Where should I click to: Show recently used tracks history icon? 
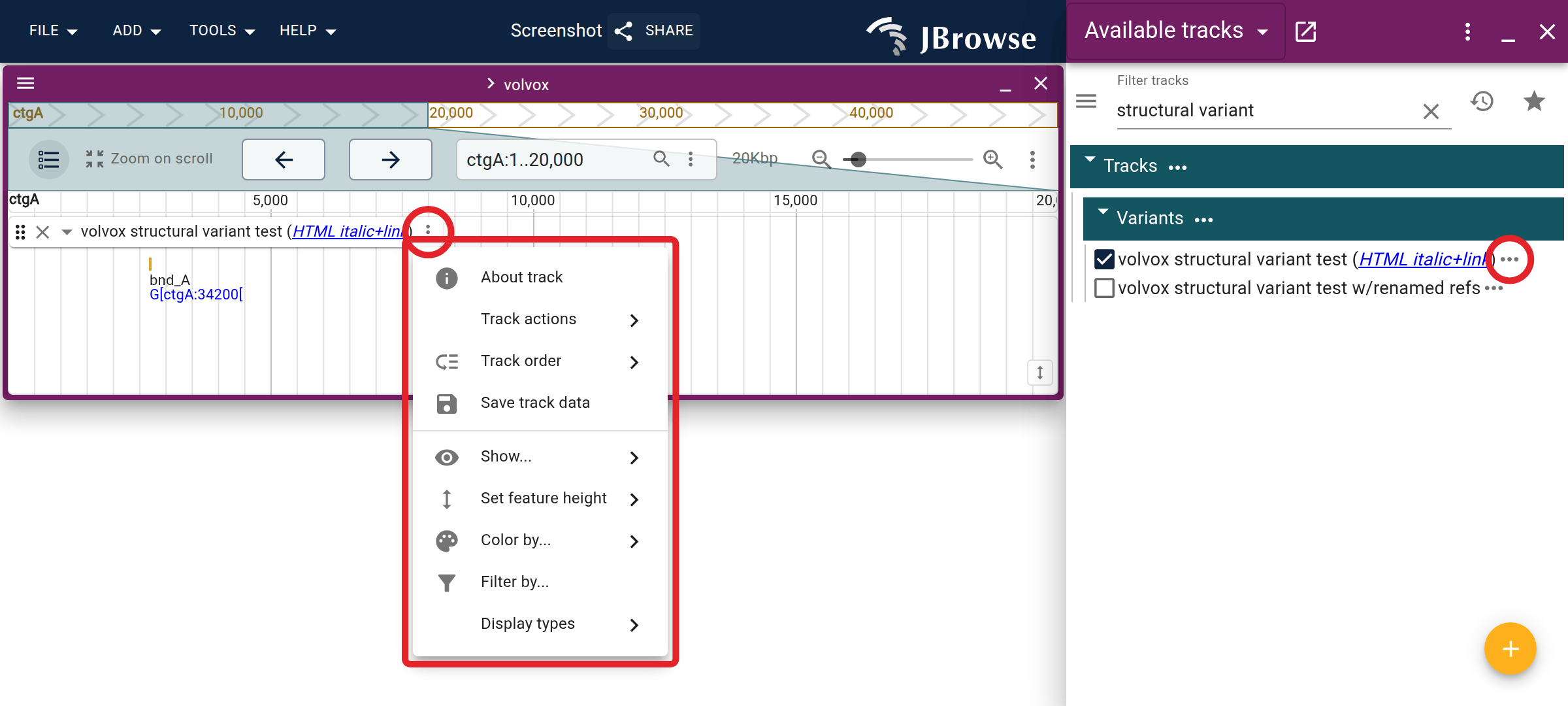point(1482,101)
